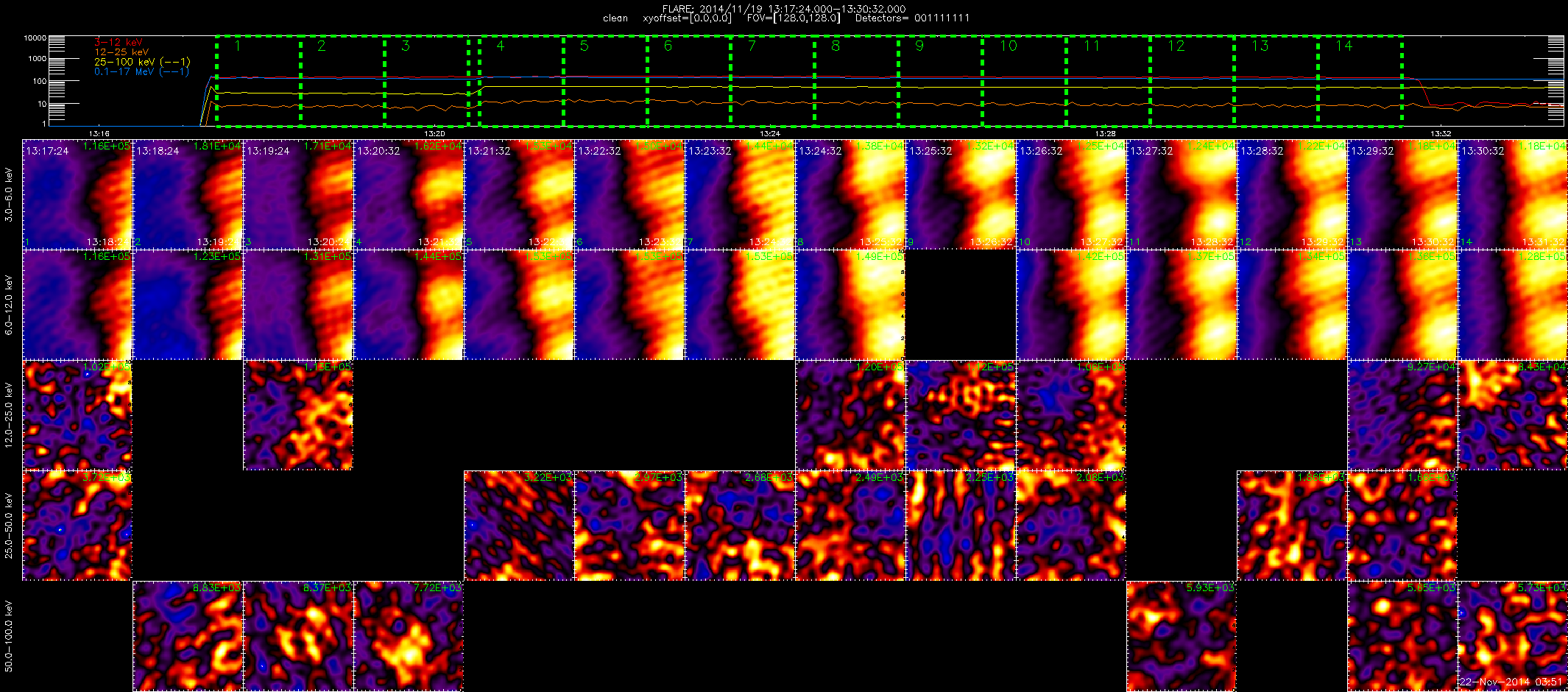Click the 25.0-50.0 keV row label

[x=9, y=526]
